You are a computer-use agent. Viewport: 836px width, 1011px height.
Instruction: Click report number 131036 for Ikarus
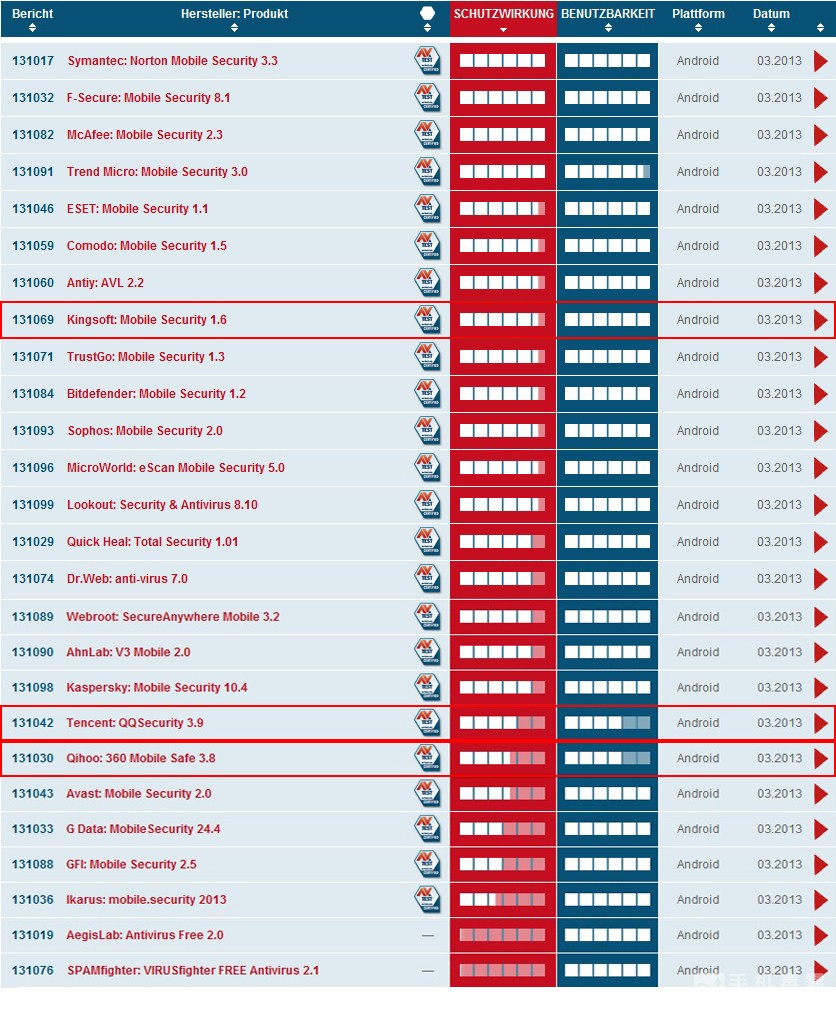point(33,899)
